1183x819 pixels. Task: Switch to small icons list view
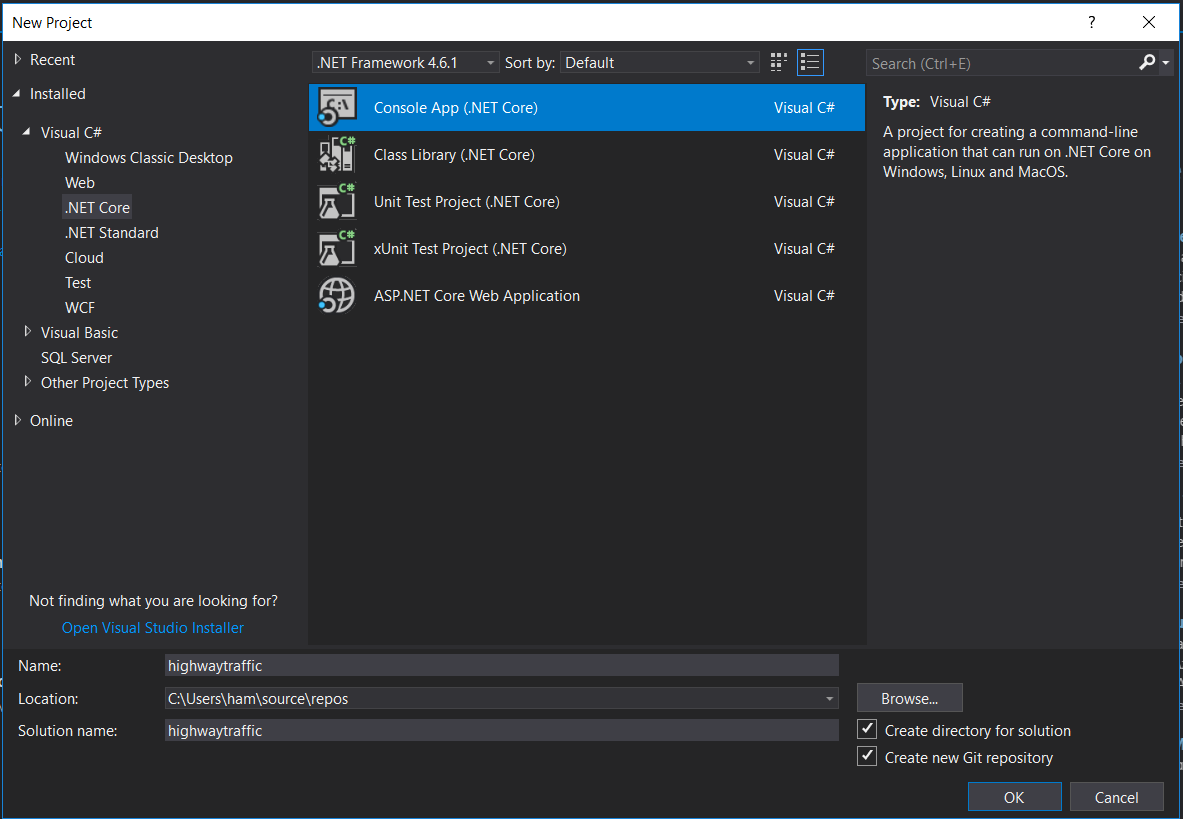pyautogui.click(x=810, y=63)
